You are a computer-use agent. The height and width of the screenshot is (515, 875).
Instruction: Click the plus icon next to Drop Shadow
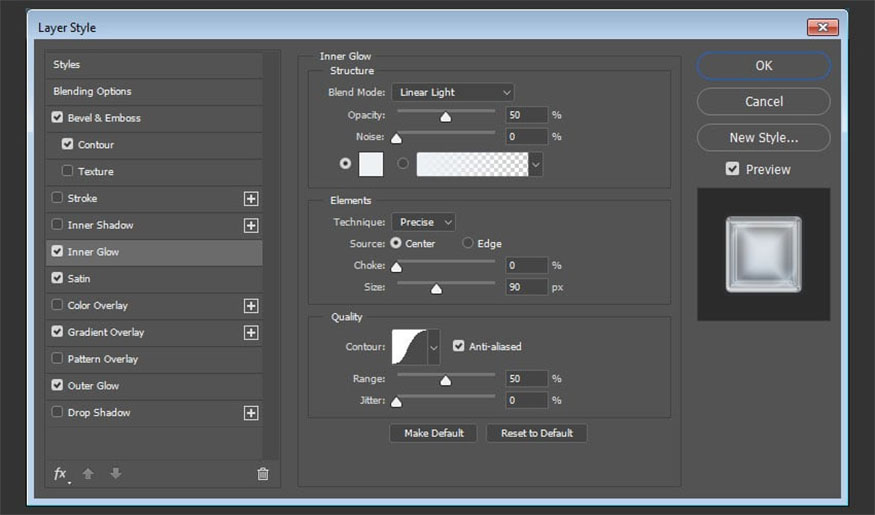click(x=251, y=413)
